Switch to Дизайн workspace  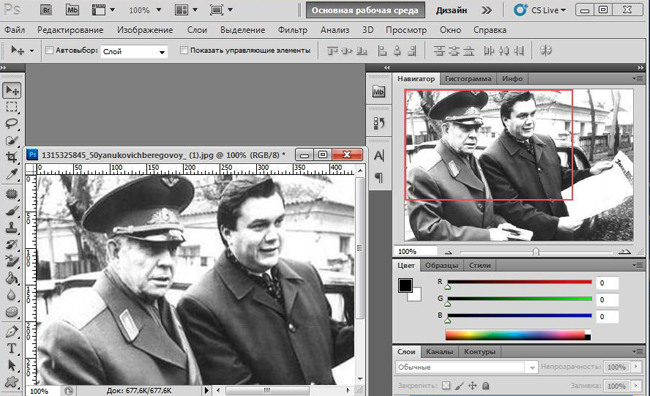451,10
